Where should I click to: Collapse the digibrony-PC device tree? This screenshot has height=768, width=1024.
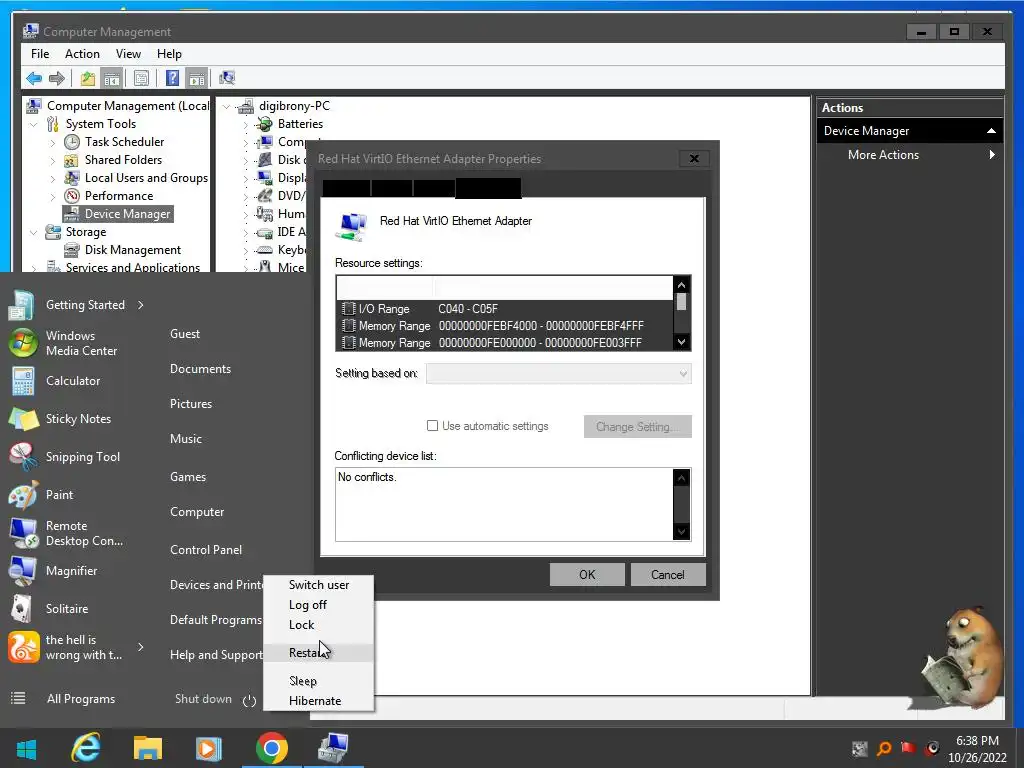226,106
